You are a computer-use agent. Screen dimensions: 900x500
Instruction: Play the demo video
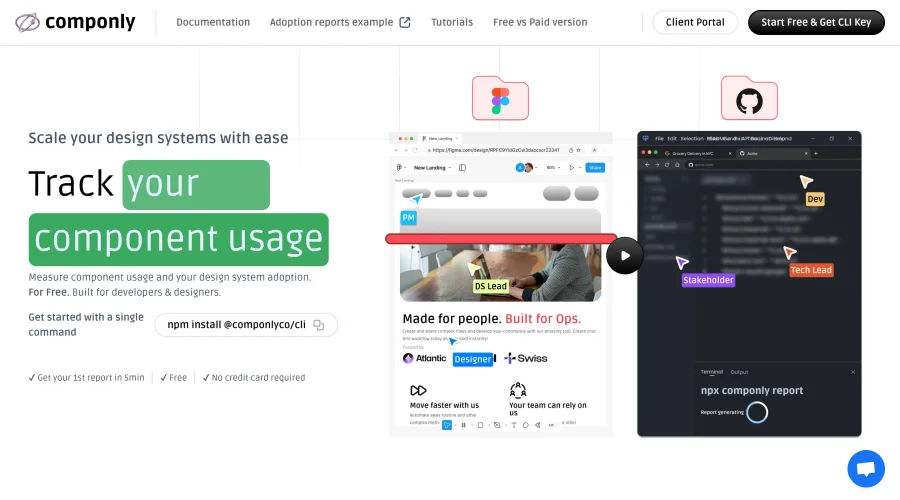click(x=624, y=255)
